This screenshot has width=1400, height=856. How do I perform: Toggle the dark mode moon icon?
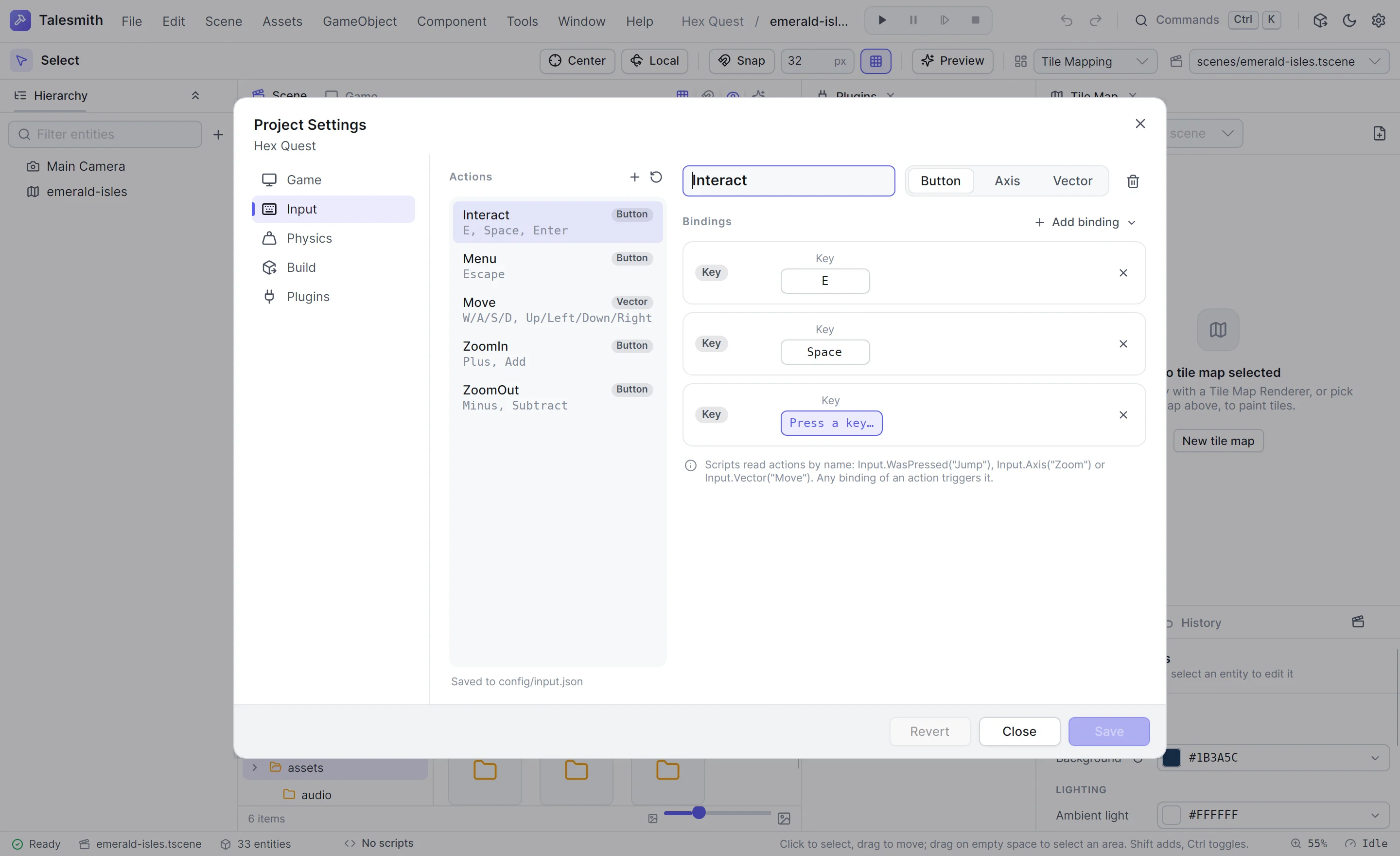pyautogui.click(x=1349, y=20)
